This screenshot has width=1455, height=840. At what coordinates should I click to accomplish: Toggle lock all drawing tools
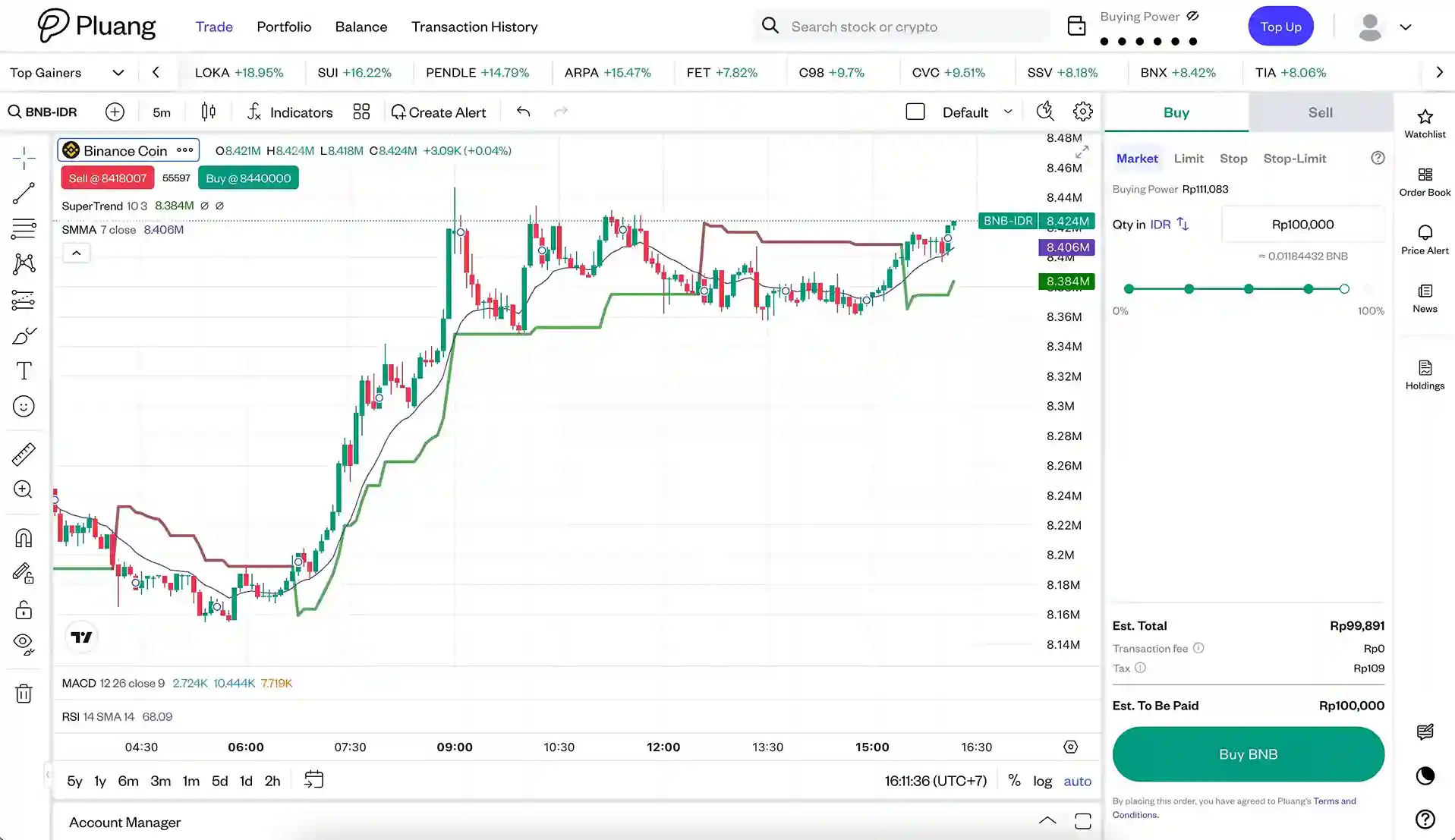coord(24,610)
